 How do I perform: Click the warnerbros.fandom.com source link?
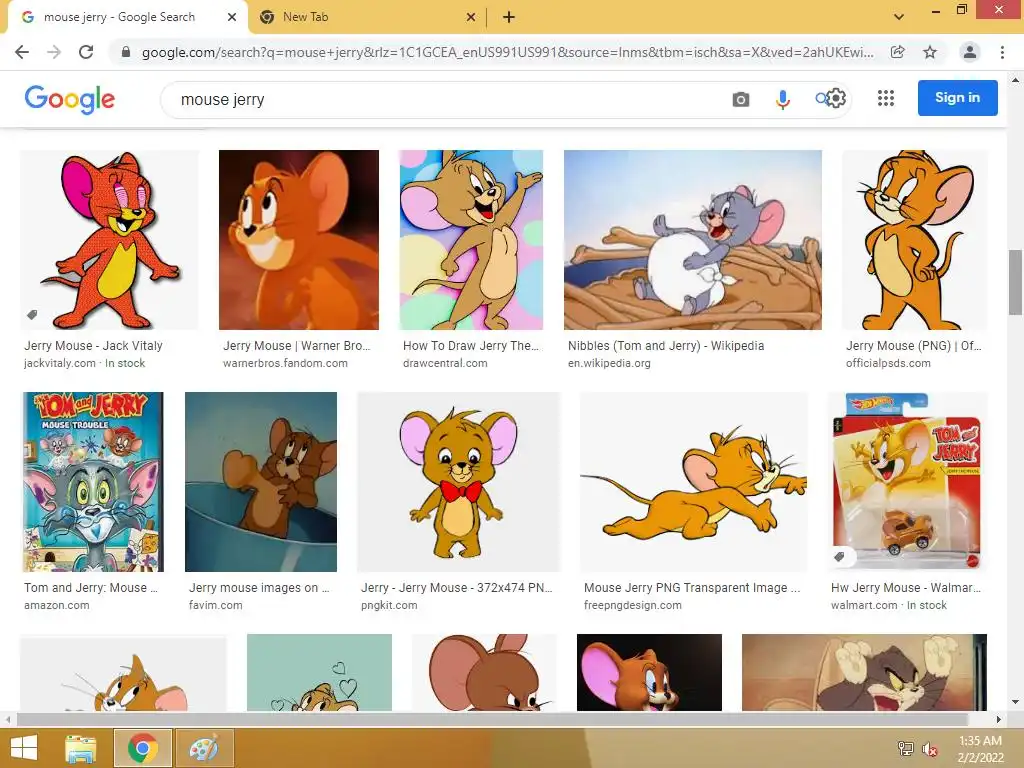point(285,363)
